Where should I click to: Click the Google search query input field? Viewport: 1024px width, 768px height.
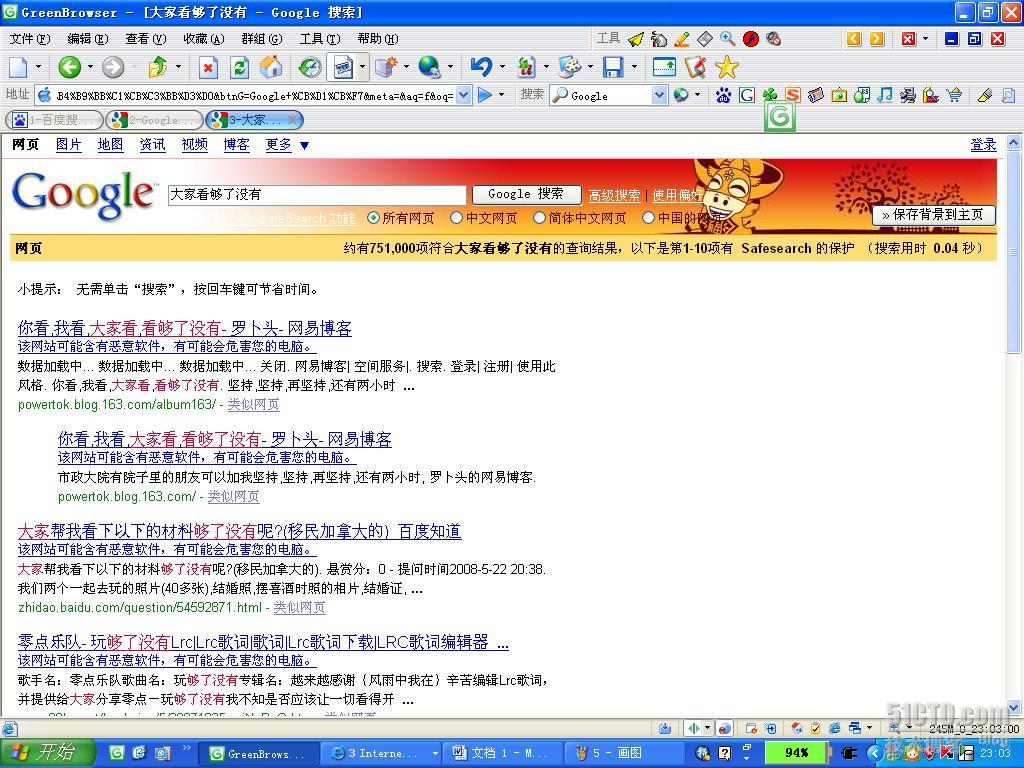point(317,194)
